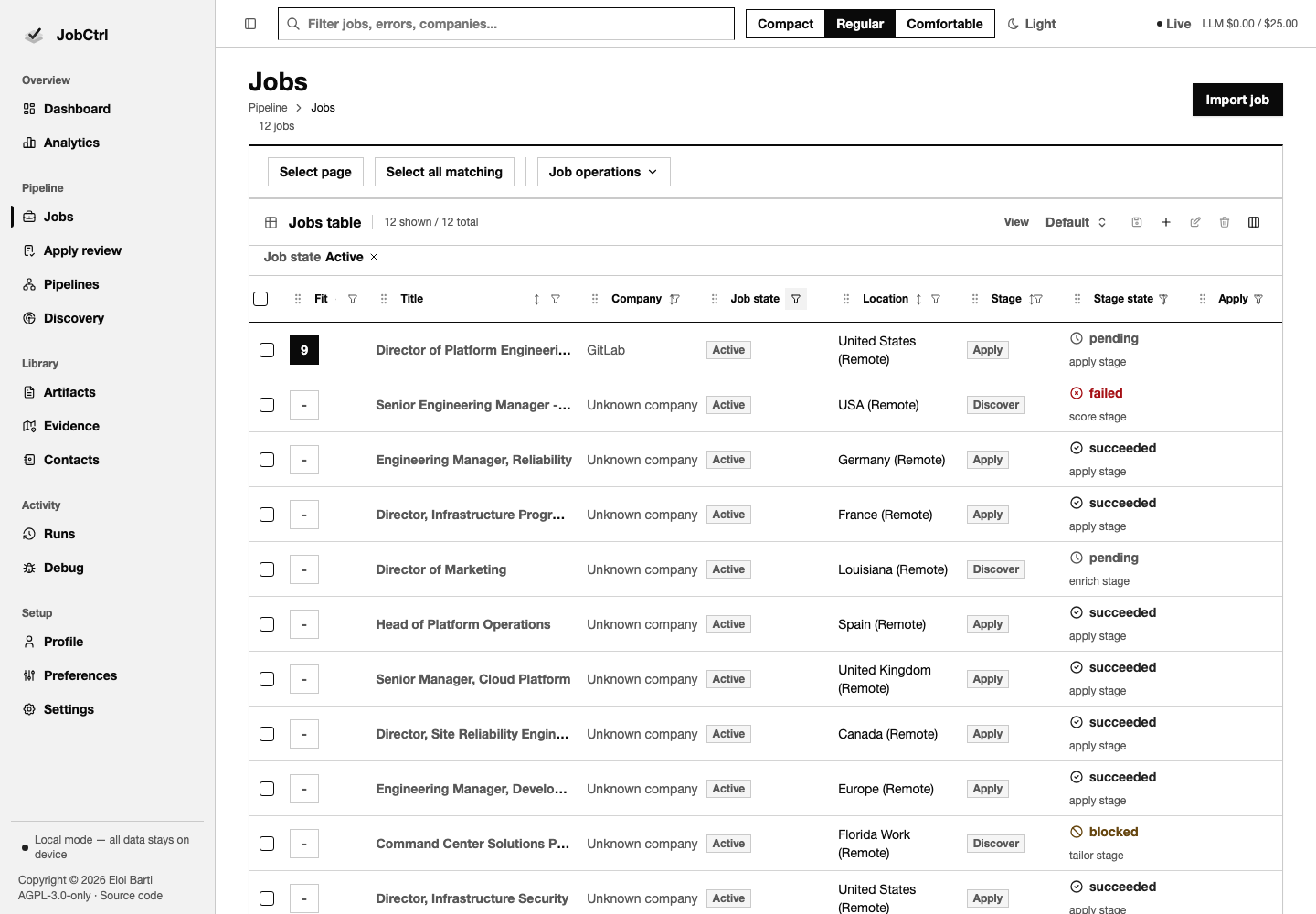Open the Discovery page
Image resolution: width=1316 pixels, height=914 pixels.
point(108,318)
